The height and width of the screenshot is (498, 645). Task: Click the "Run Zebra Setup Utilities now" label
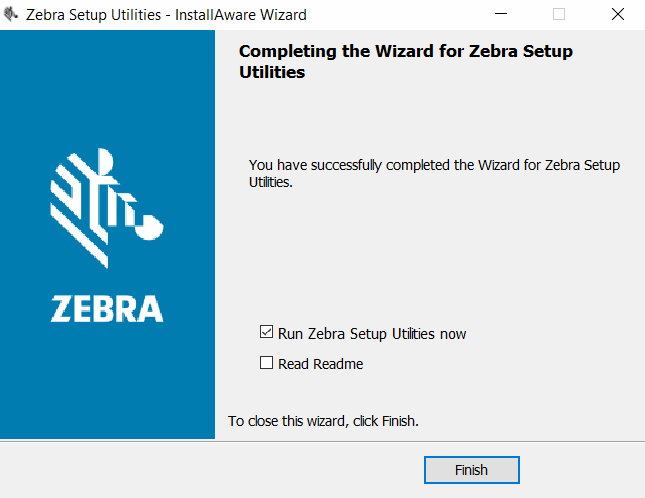coord(372,334)
